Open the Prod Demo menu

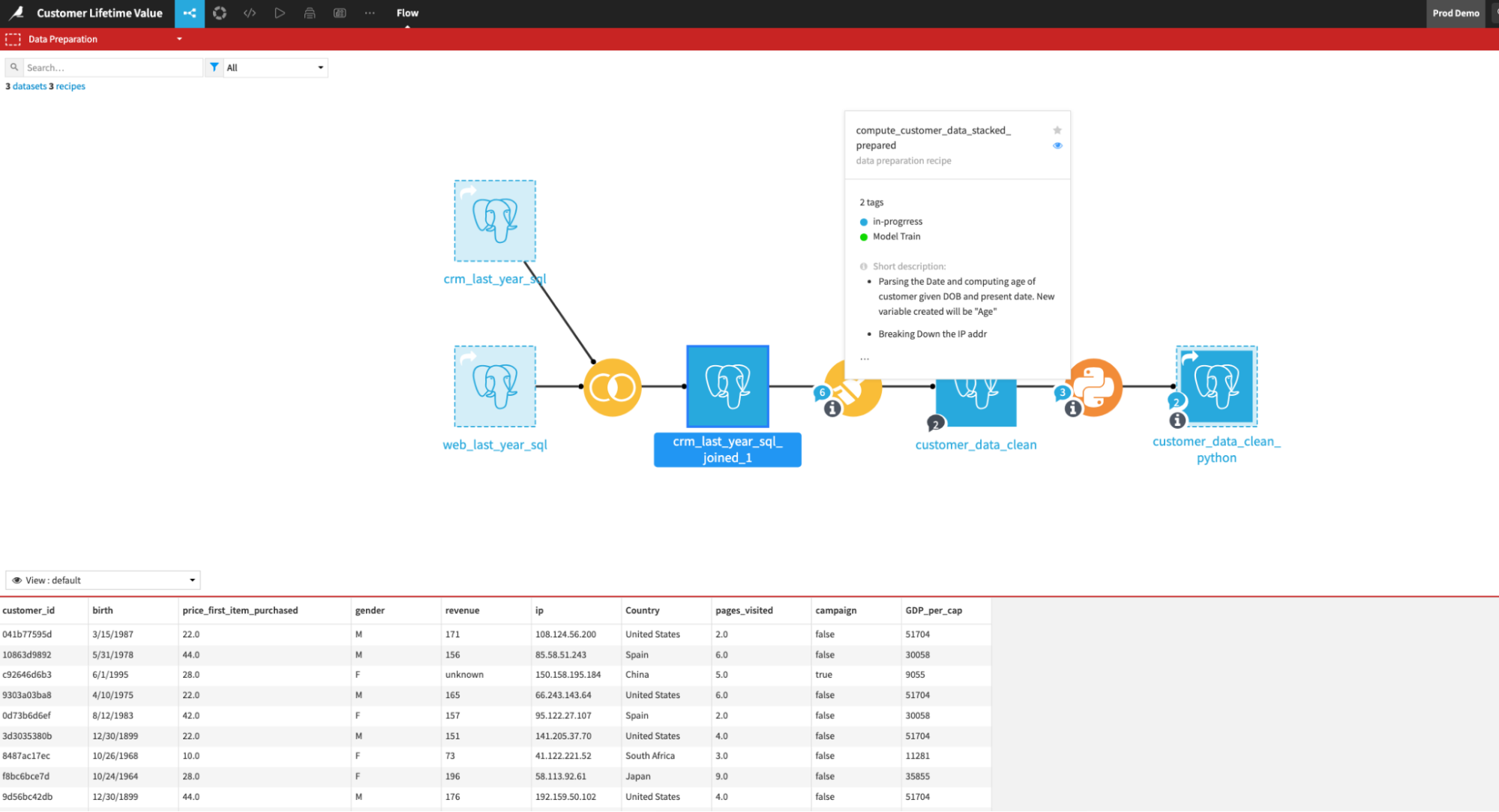point(1455,13)
